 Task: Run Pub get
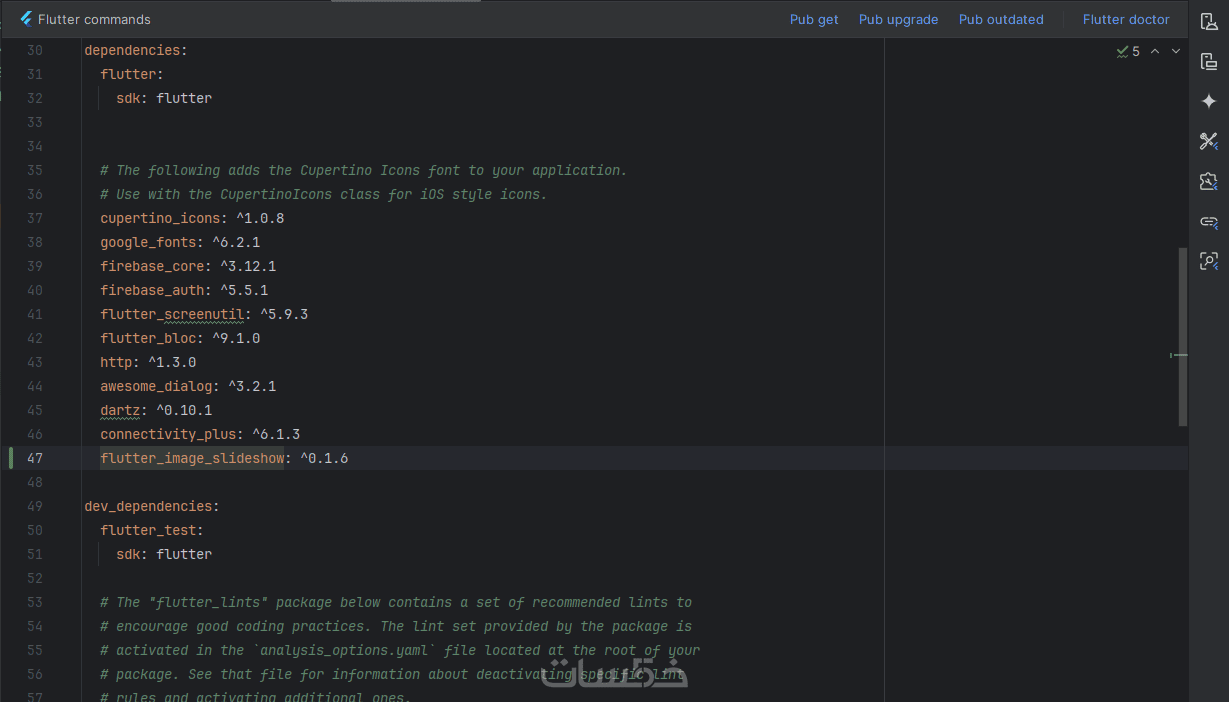(814, 19)
